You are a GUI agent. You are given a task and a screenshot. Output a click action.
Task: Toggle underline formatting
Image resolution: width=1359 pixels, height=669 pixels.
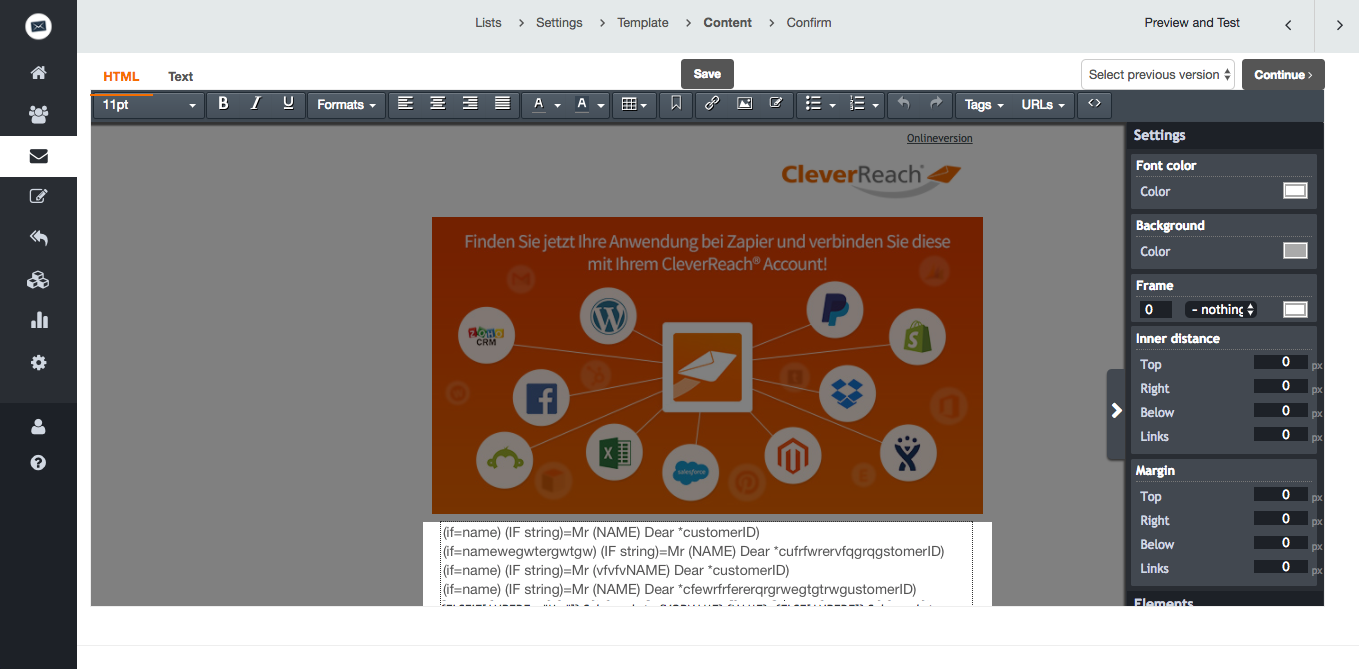(288, 104)
